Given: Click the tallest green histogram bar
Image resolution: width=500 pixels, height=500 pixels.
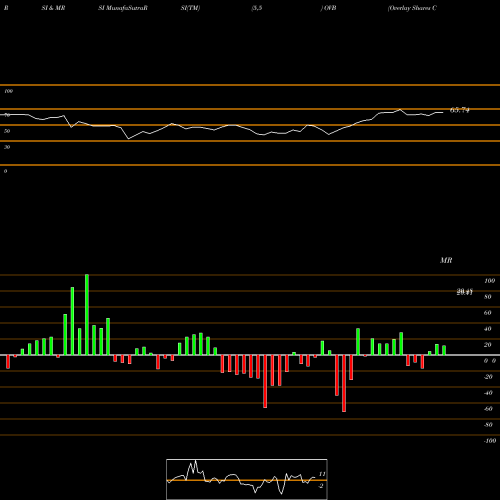Looking at the screenshot, I should [87, 315].
